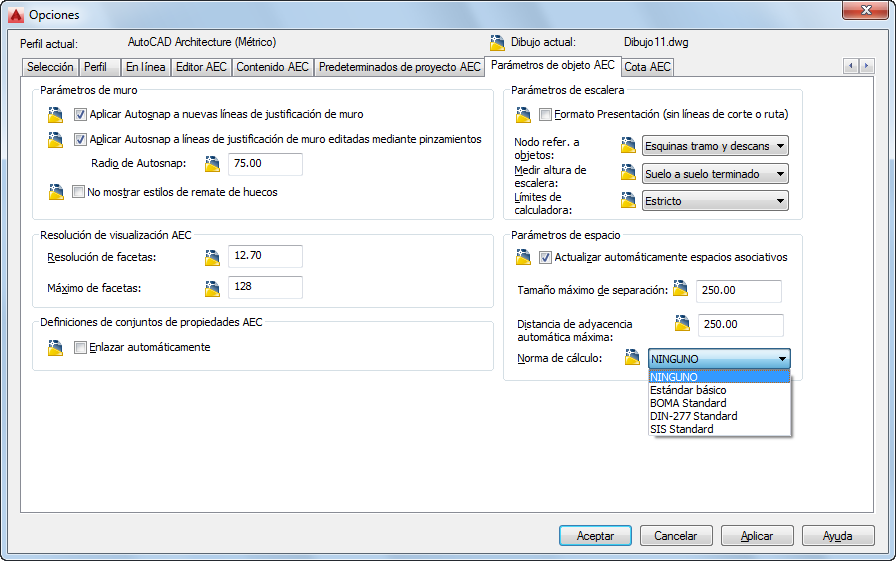Click the Máximo de facetas field
This screenshot has width=896, height=561.
point(265,287)
